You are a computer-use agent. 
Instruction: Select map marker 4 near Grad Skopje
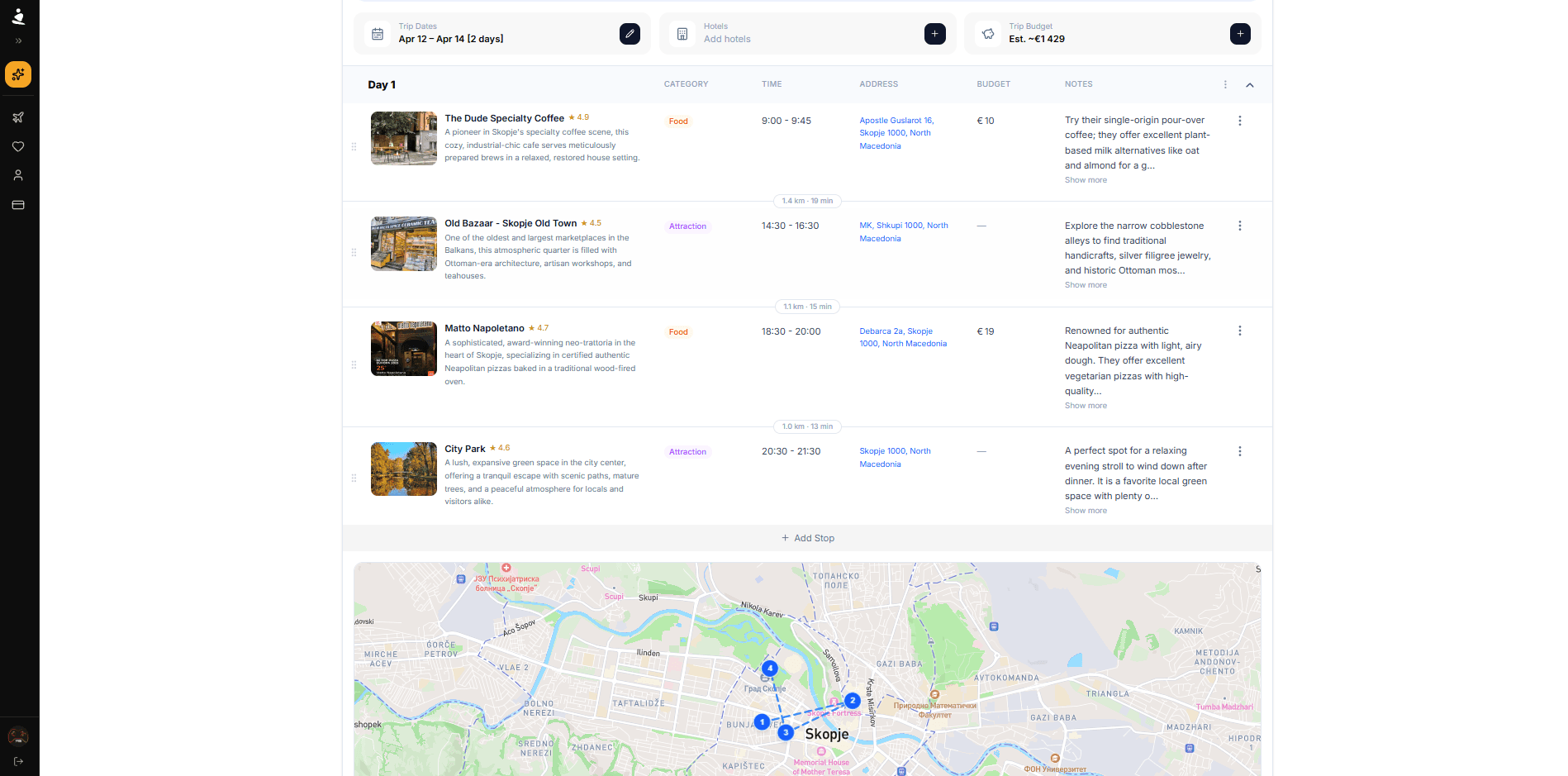(x=769, y=669)
